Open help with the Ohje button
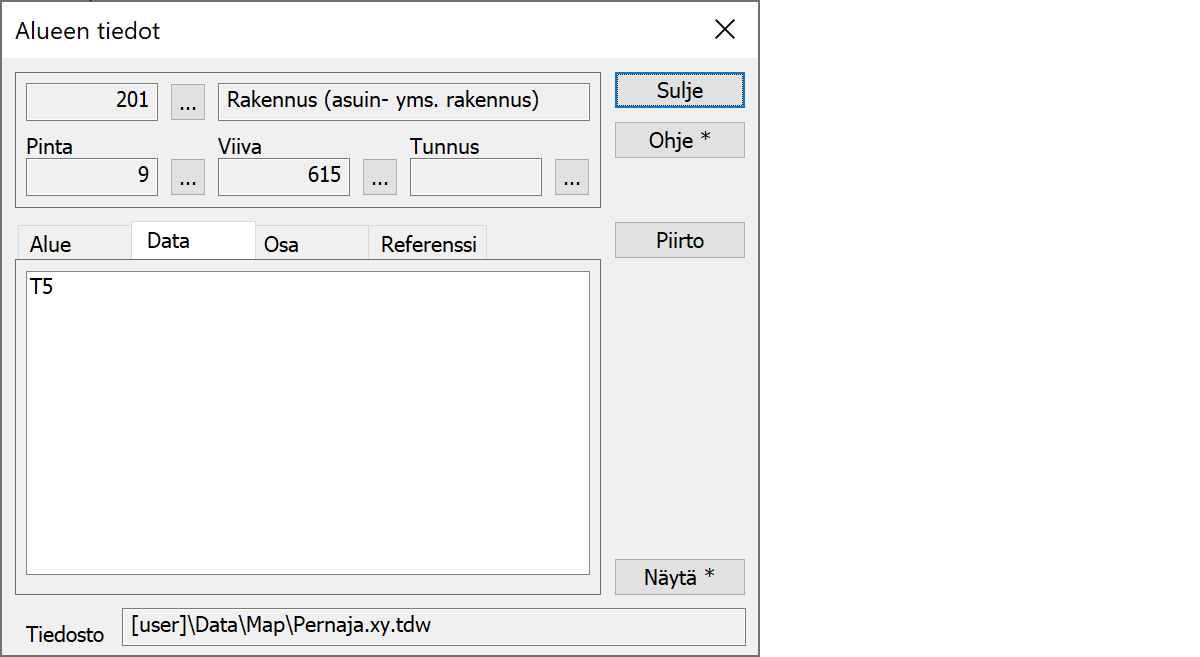 [x=679, y=140]
